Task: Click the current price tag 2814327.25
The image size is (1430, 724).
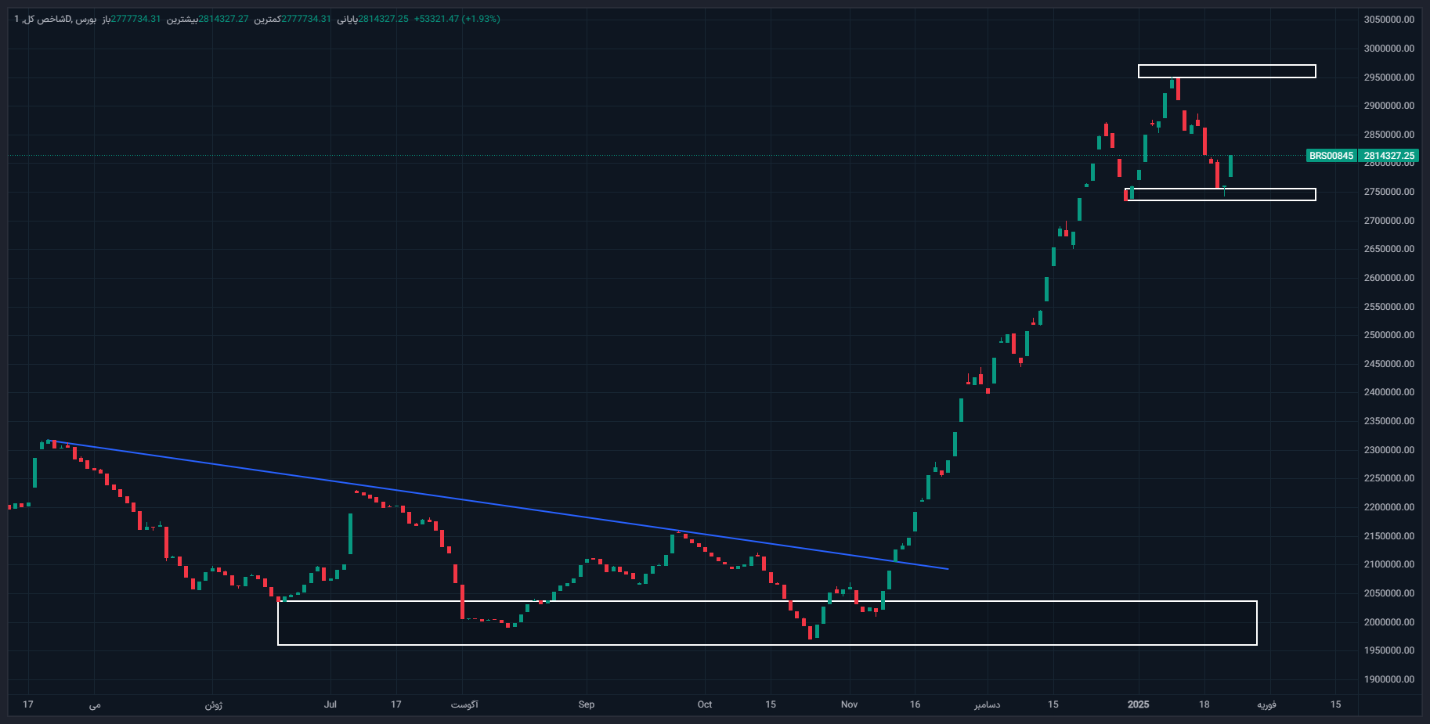Action: (x=1389, y=156)
